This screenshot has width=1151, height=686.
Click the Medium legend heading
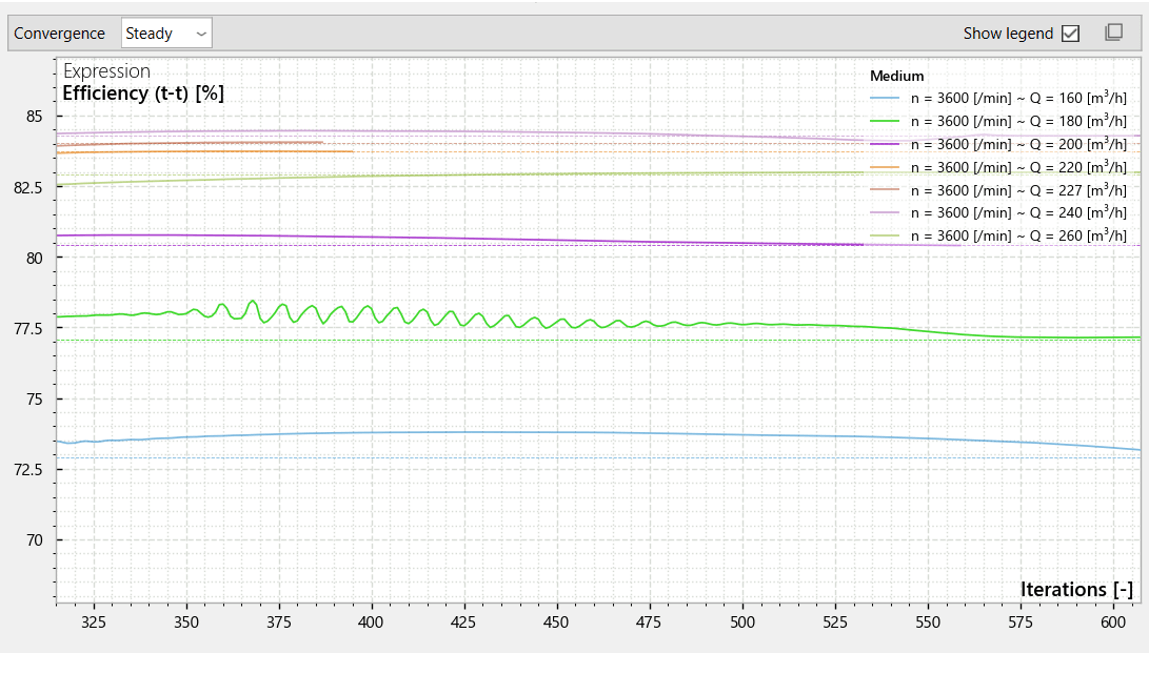tap(896, 76)
